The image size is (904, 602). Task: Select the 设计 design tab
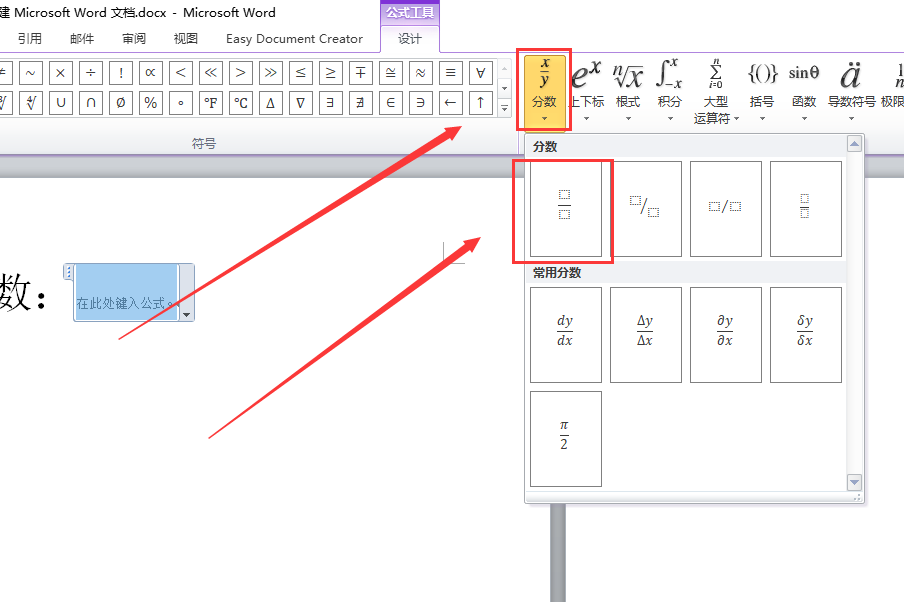click(410, 39)
